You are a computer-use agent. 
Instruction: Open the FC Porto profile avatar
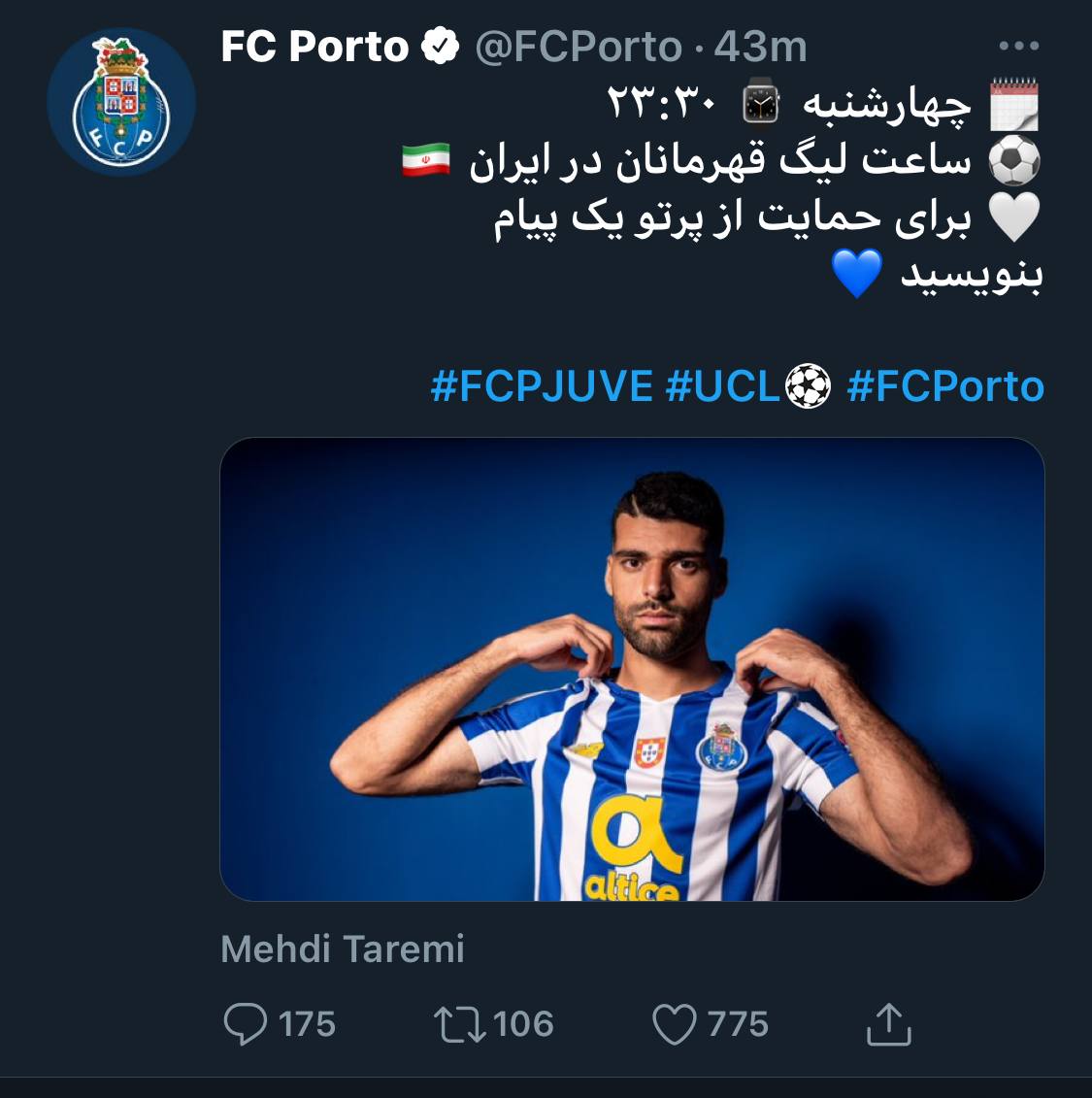point(121,102)
